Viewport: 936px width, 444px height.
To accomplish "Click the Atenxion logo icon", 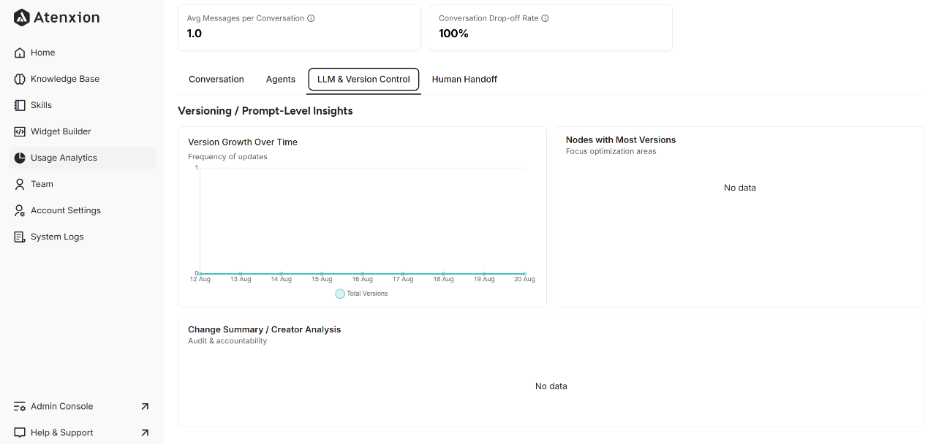I will (21, 17).
